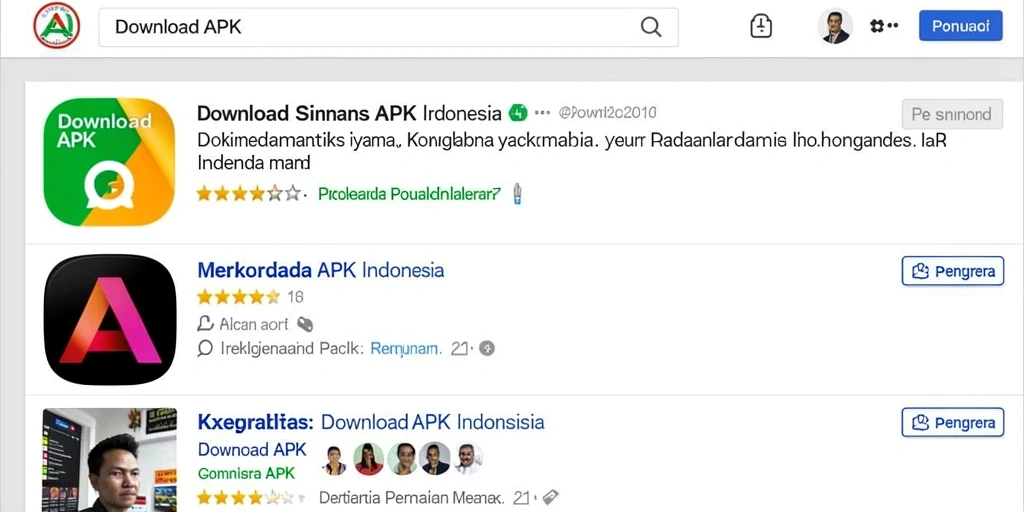Click the green Gomnisra APK text
This screenshot has width=1024, height=512.
[246, 473]
